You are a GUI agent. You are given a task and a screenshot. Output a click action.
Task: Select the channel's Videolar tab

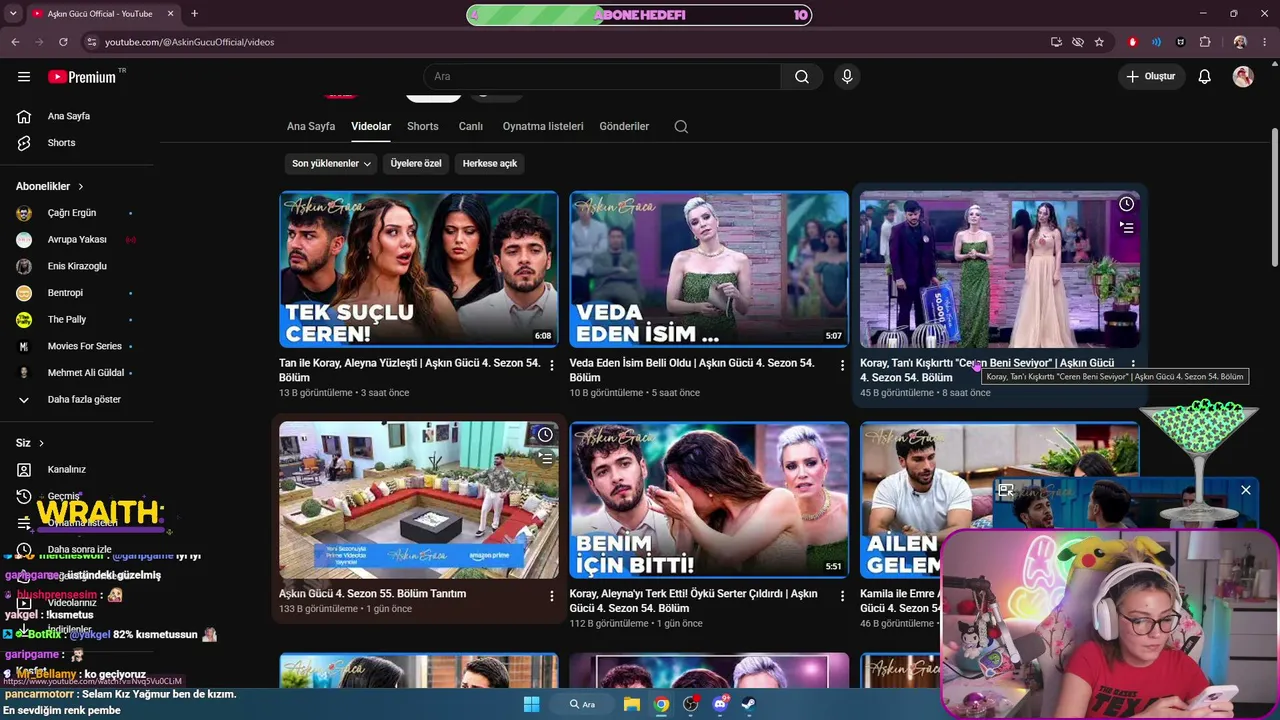[371, 127]
